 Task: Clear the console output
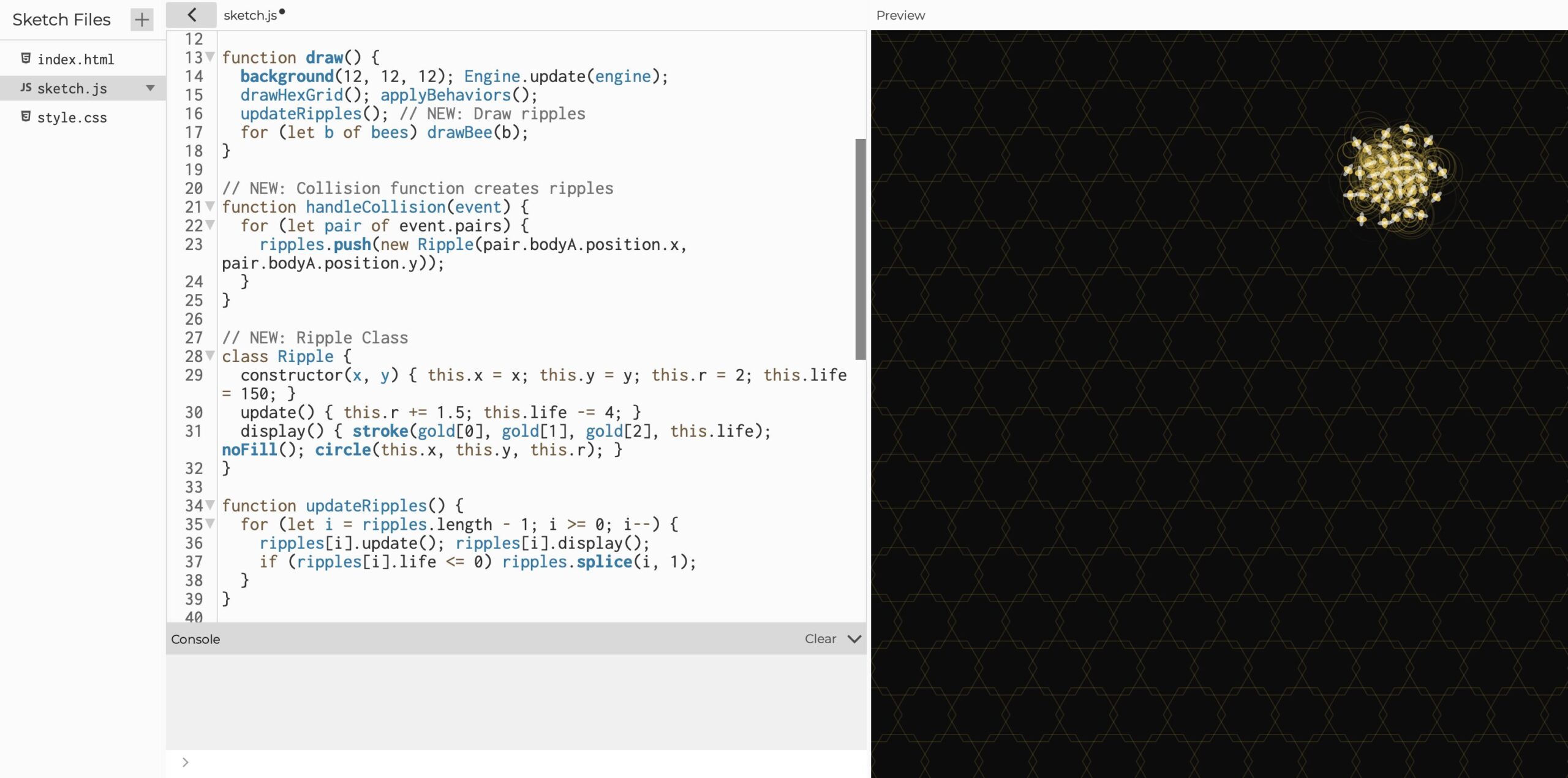(x=820, y=639)
